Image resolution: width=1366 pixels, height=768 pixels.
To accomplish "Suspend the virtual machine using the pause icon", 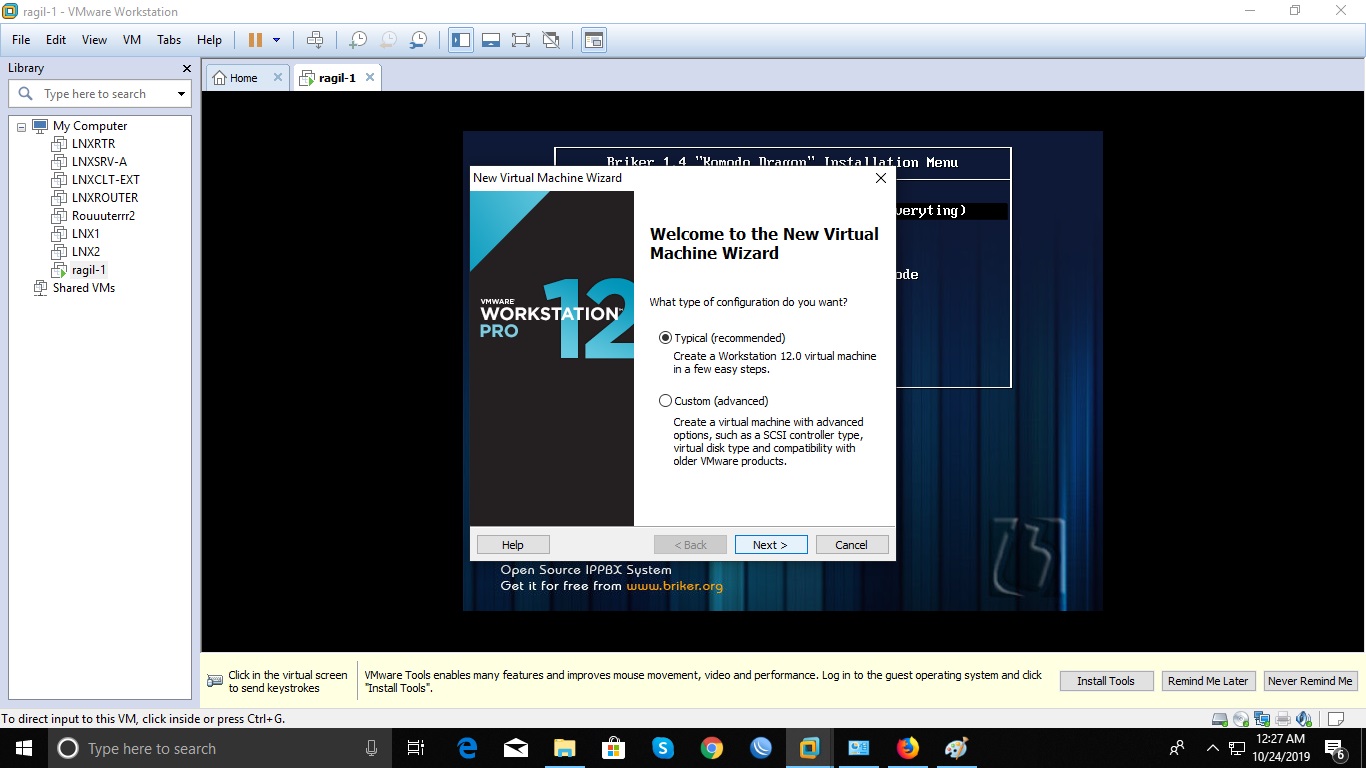I will click(257, 40).
